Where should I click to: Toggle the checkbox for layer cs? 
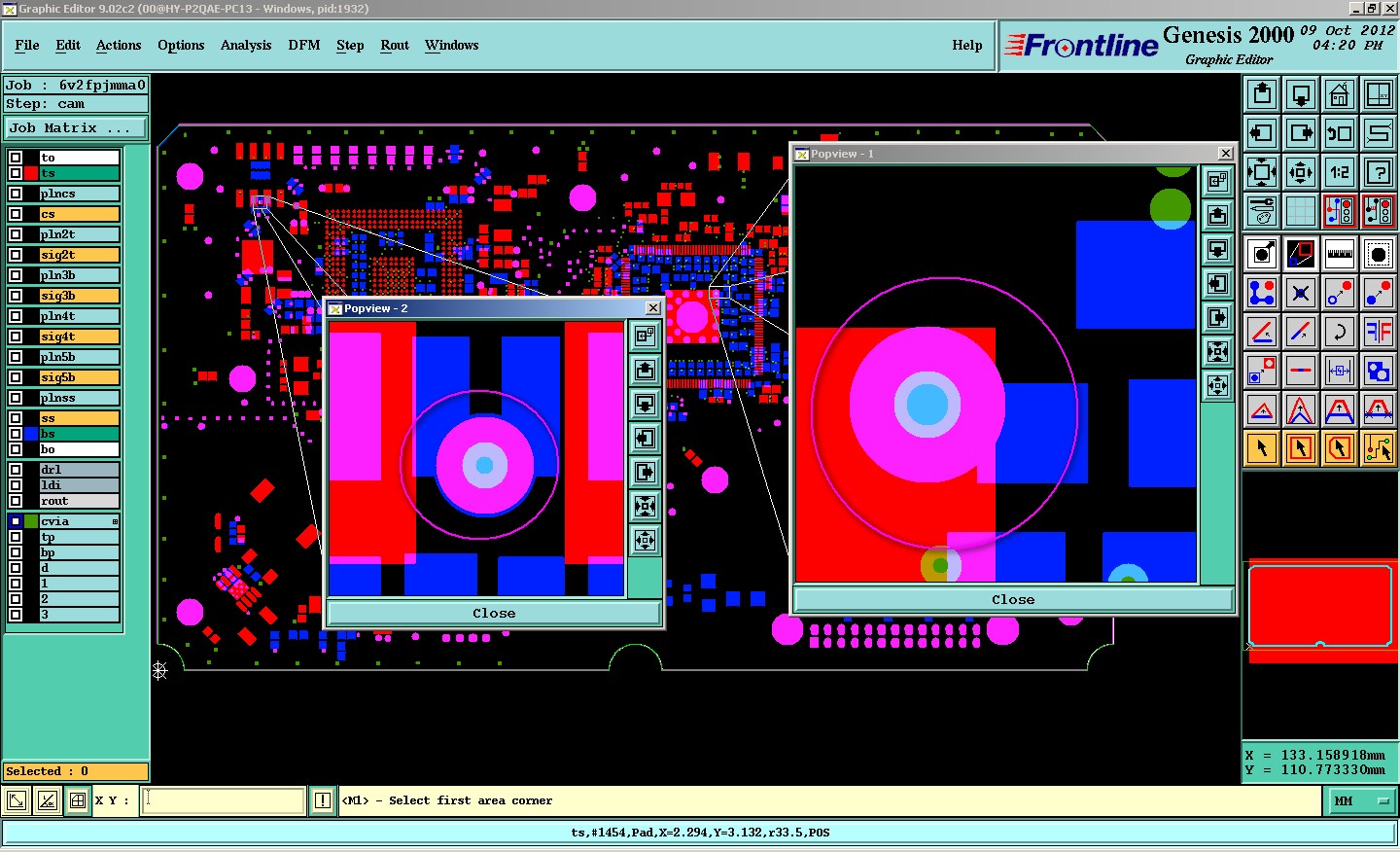(x=16, y=214)
